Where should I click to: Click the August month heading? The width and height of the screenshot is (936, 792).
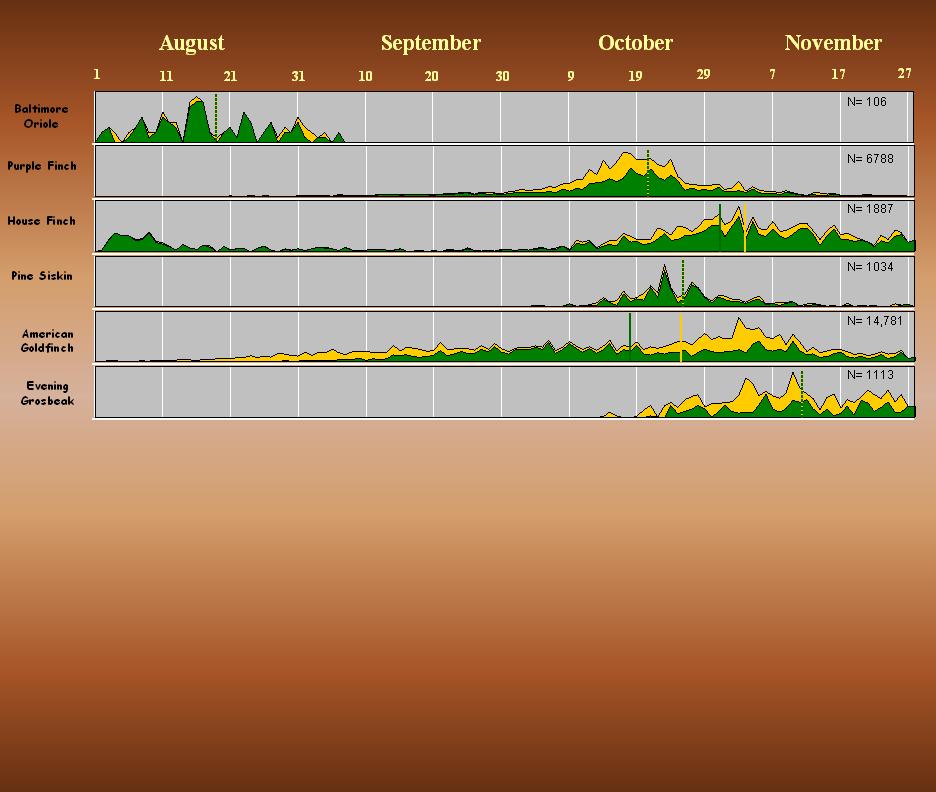point(191,43)
